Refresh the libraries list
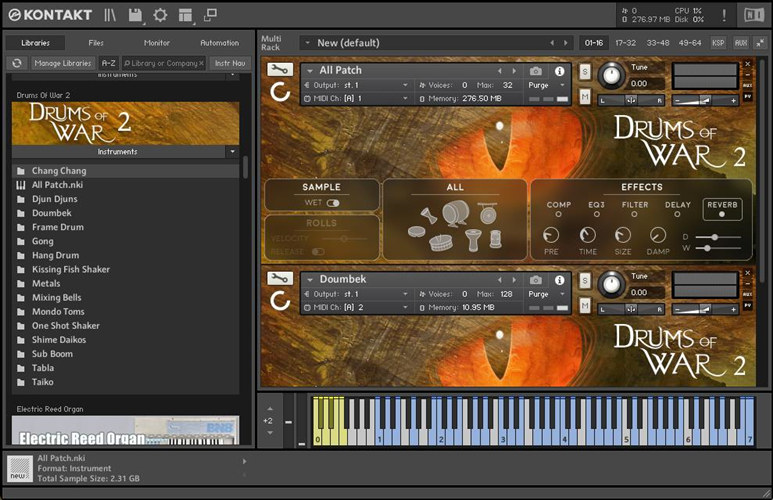The width and height of the screenshot is (773, 500). coord(17,63)
